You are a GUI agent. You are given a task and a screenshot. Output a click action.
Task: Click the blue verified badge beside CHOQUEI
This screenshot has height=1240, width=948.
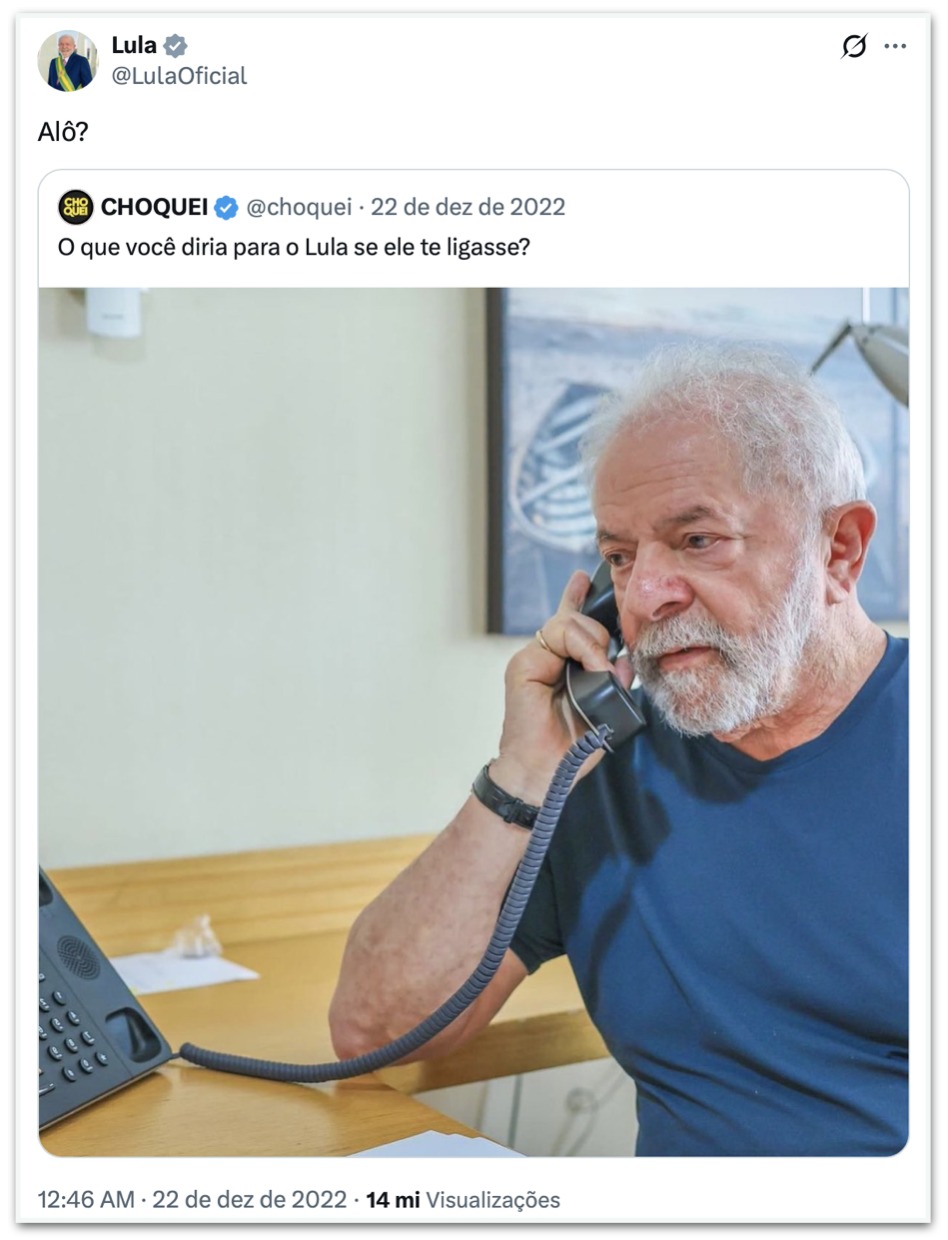tap(227, 207)
